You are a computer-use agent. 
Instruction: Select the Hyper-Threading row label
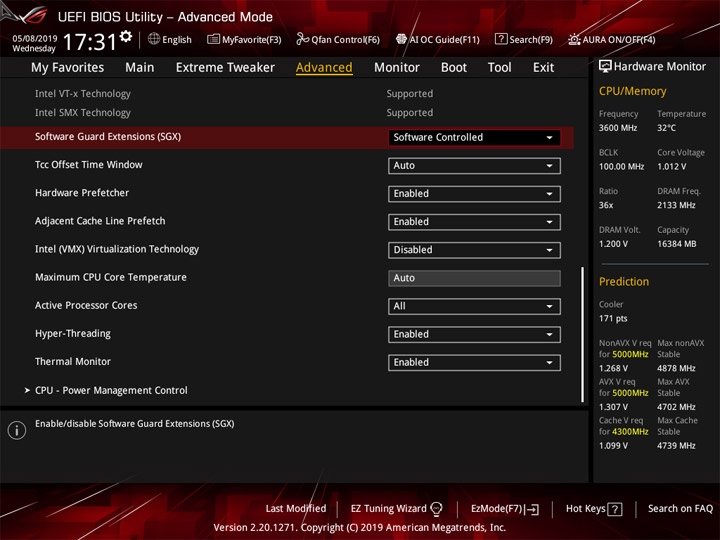click(x=73, y=333)
